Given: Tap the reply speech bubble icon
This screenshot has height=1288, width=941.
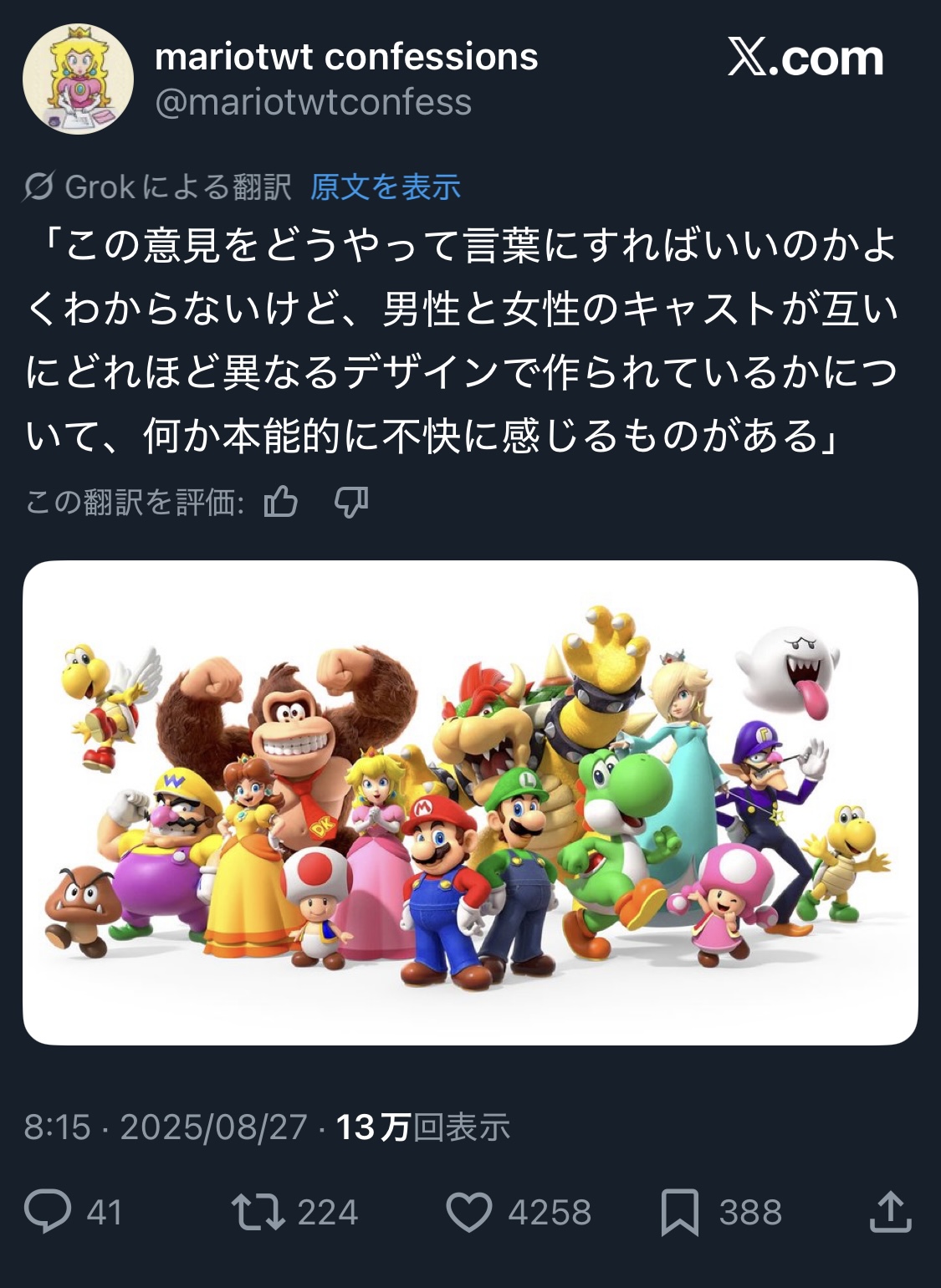Looking at the screenshot, I should pos(48,1212).
